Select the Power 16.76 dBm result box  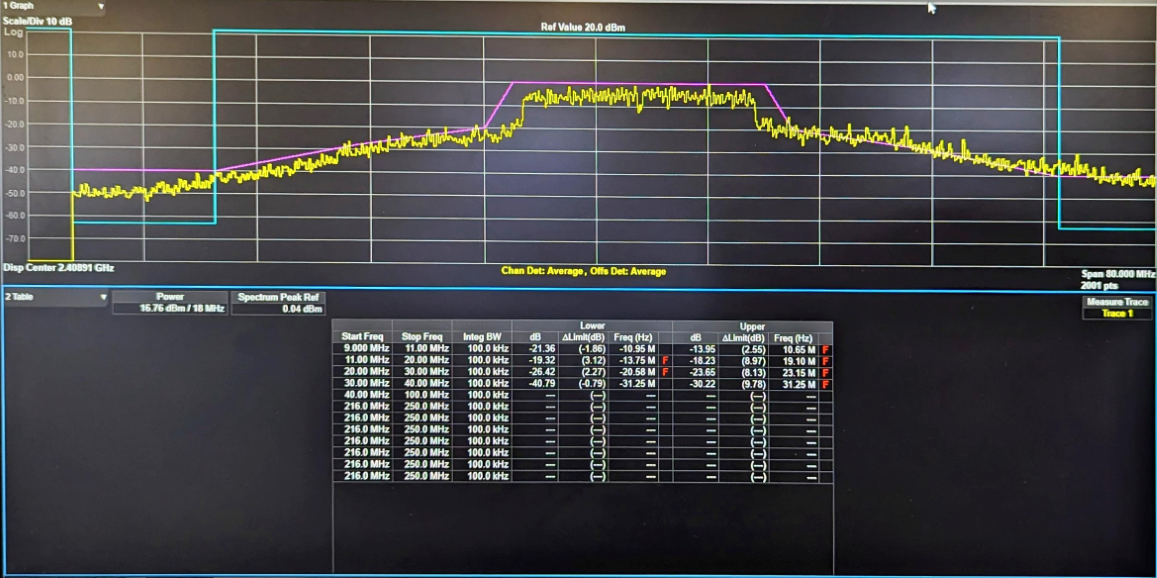pyautogui.click(x=170, y=303)
